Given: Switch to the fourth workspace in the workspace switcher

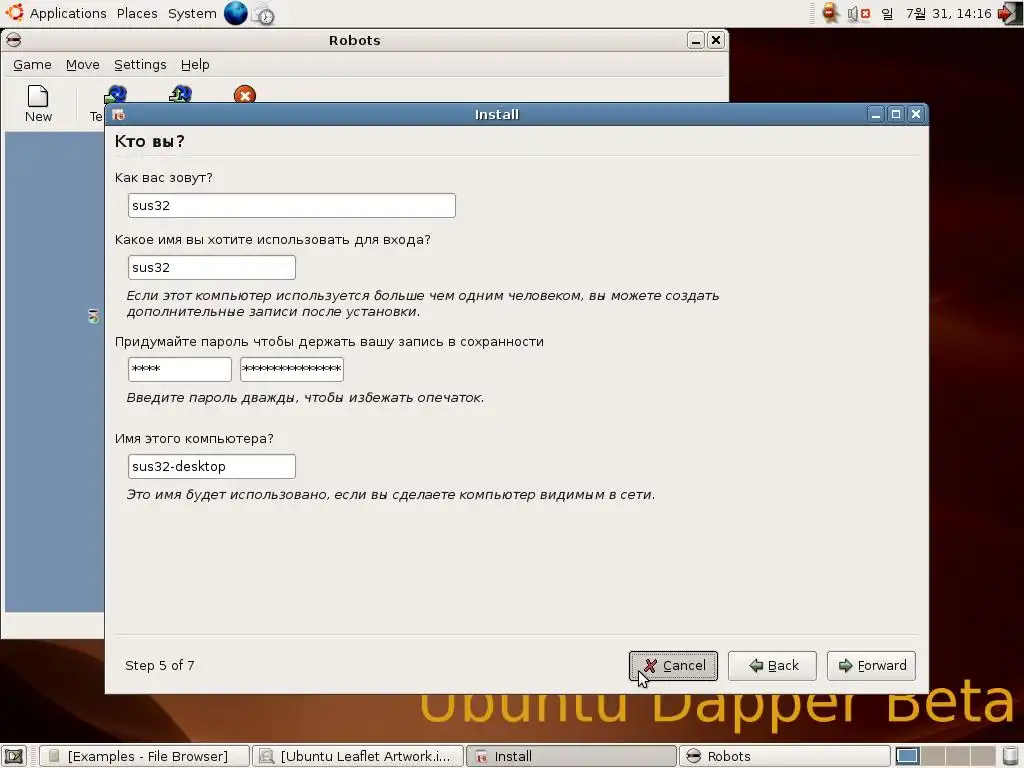Looking at the screenshot, I should tap(982, 756).
